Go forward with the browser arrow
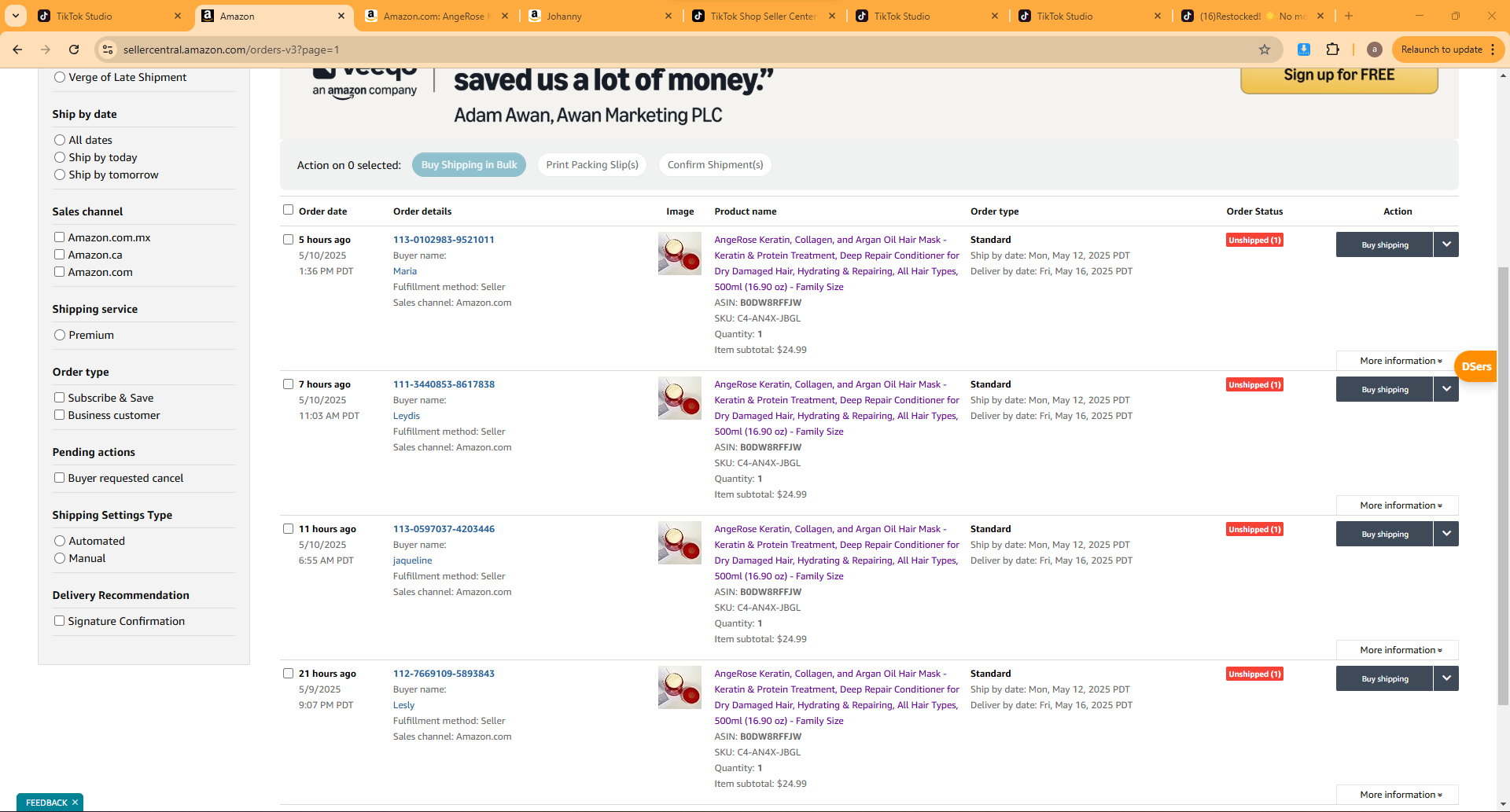1510x812 pixels. (x=46, y=50)
